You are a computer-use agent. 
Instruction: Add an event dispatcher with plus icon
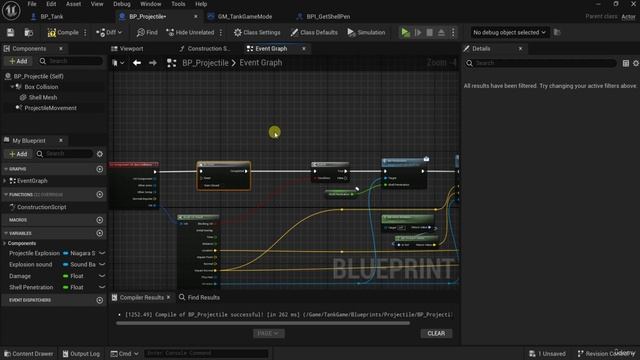coord(100,300)
